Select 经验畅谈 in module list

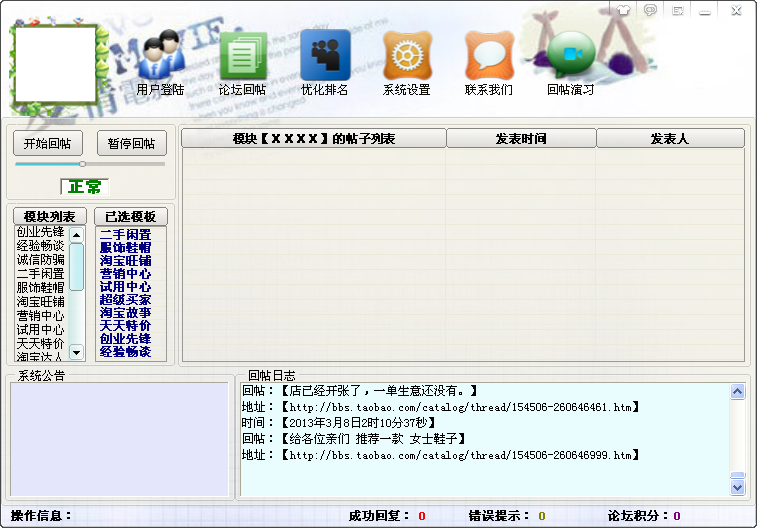tap(41, 246)
